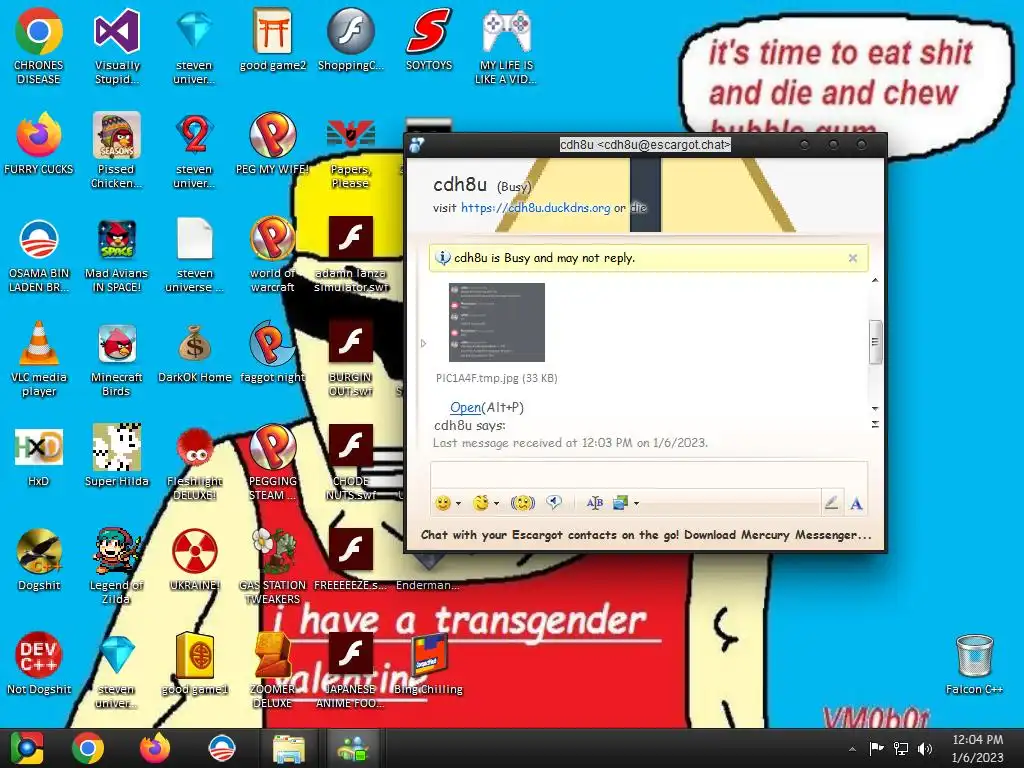Open the emoticon picker in the chat toolbar
Image resolution: width=1024 pixels, height=768 pixels.
(443, 503)
